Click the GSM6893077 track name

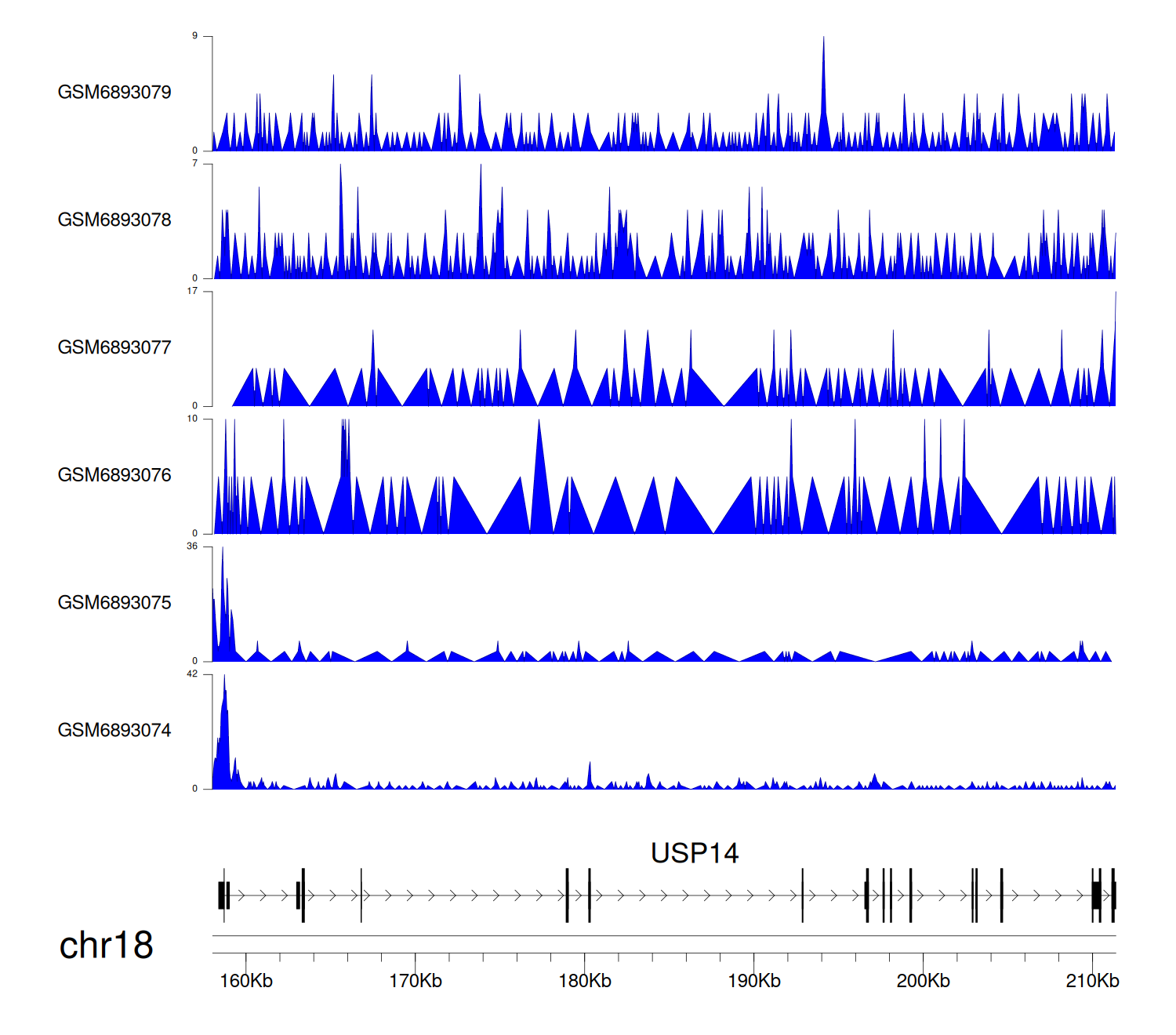[114, 348]
